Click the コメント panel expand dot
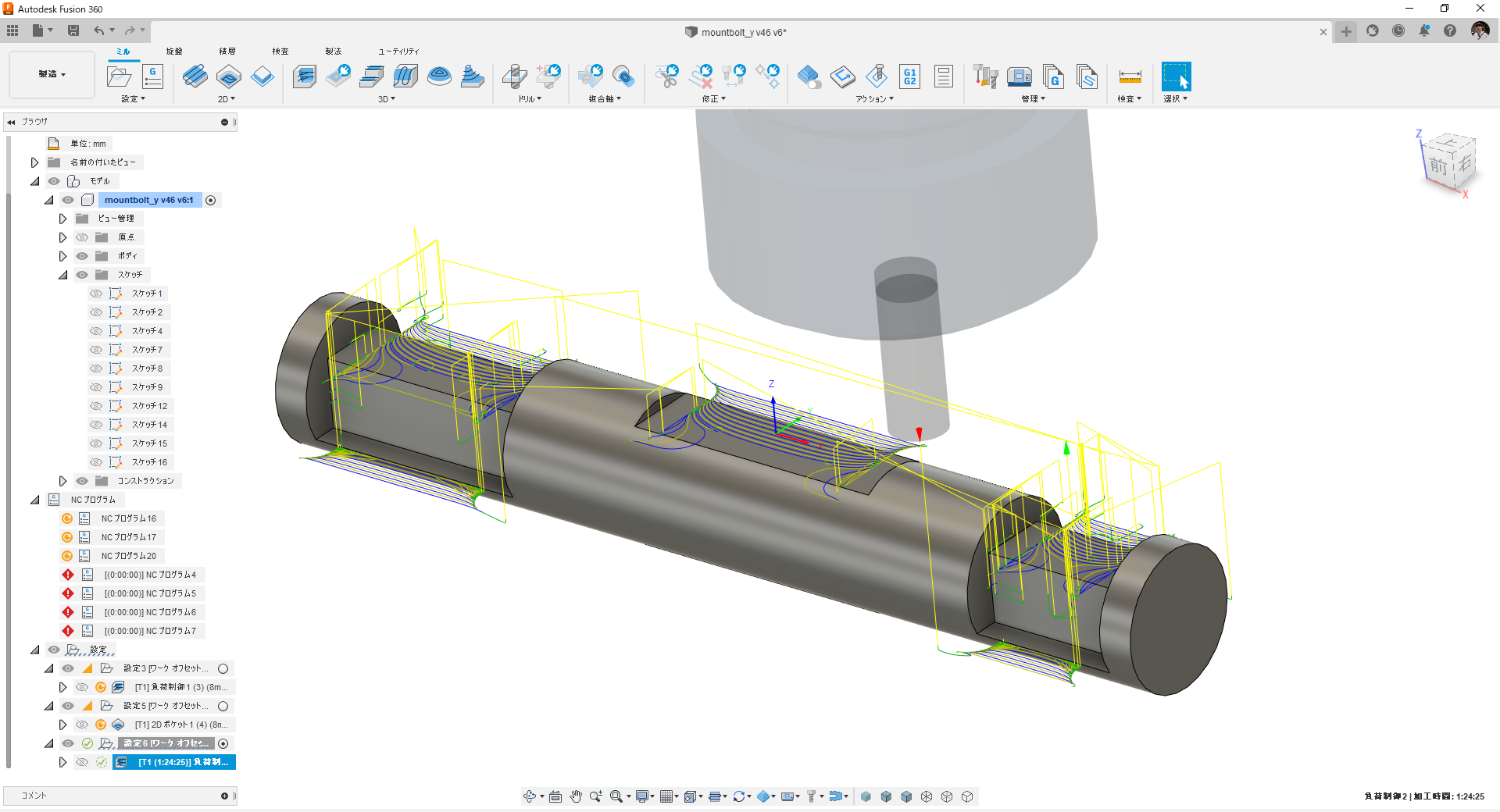 (x=224, y=796)
